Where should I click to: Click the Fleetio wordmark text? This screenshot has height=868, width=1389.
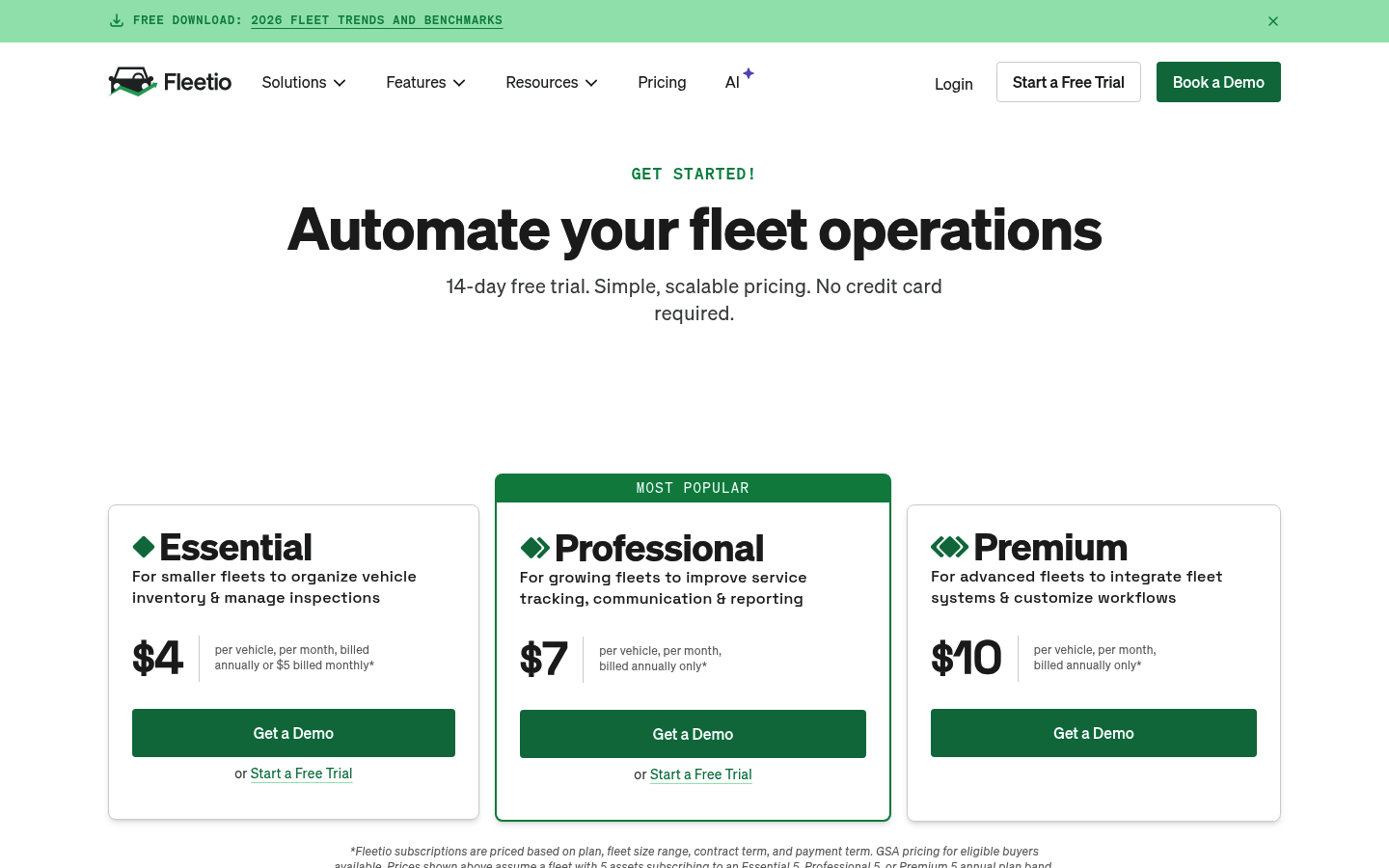point(198,82)
